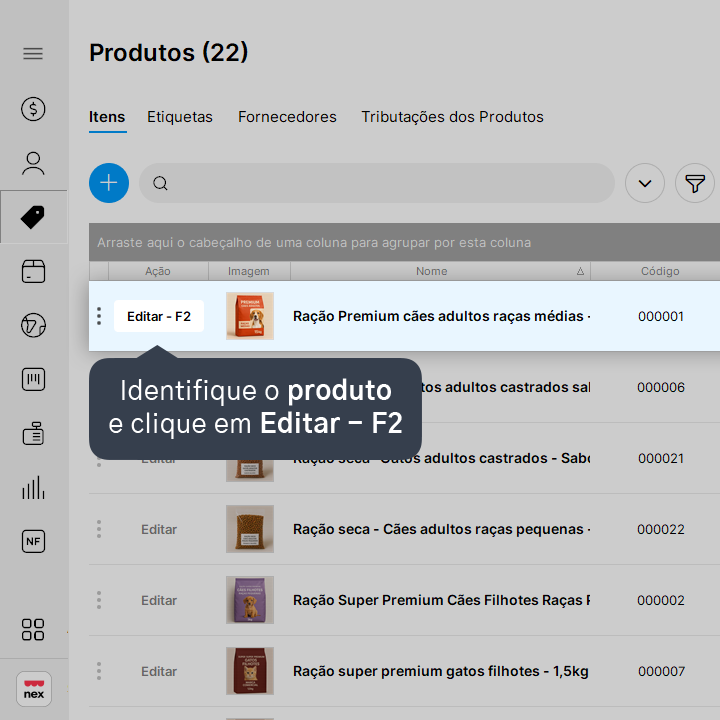Open the Tributações dos Produtos tab

point(452,117)
